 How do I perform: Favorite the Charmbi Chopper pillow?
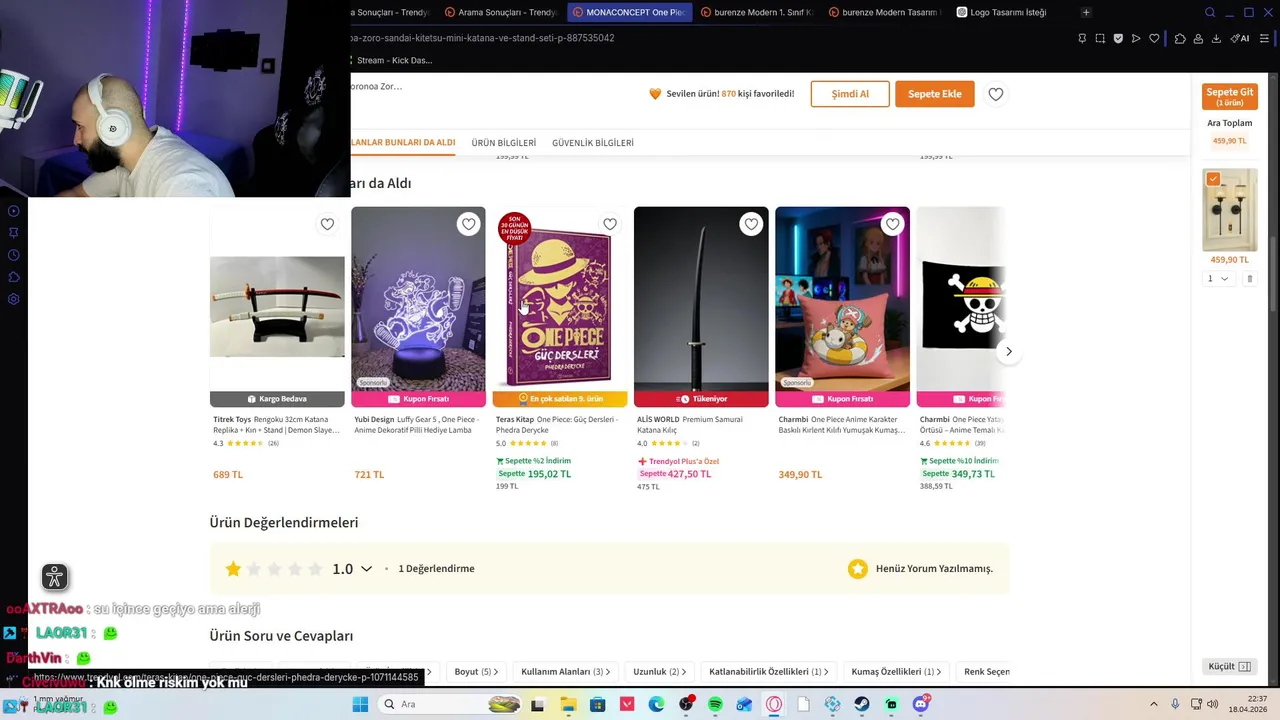pos(892,224)
